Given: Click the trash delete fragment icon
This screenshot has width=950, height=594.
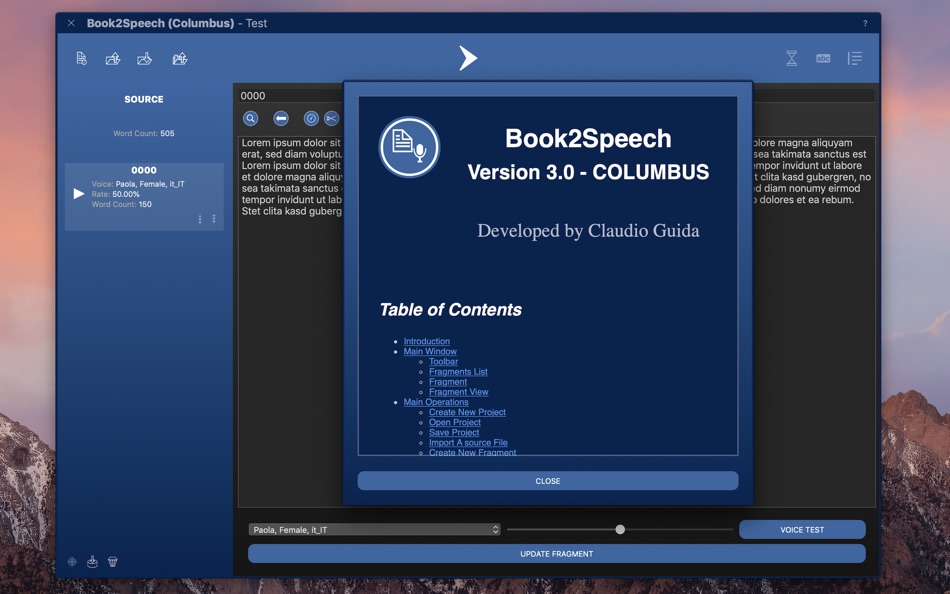Looking at the screenshot, I should (x=113, y=561).
